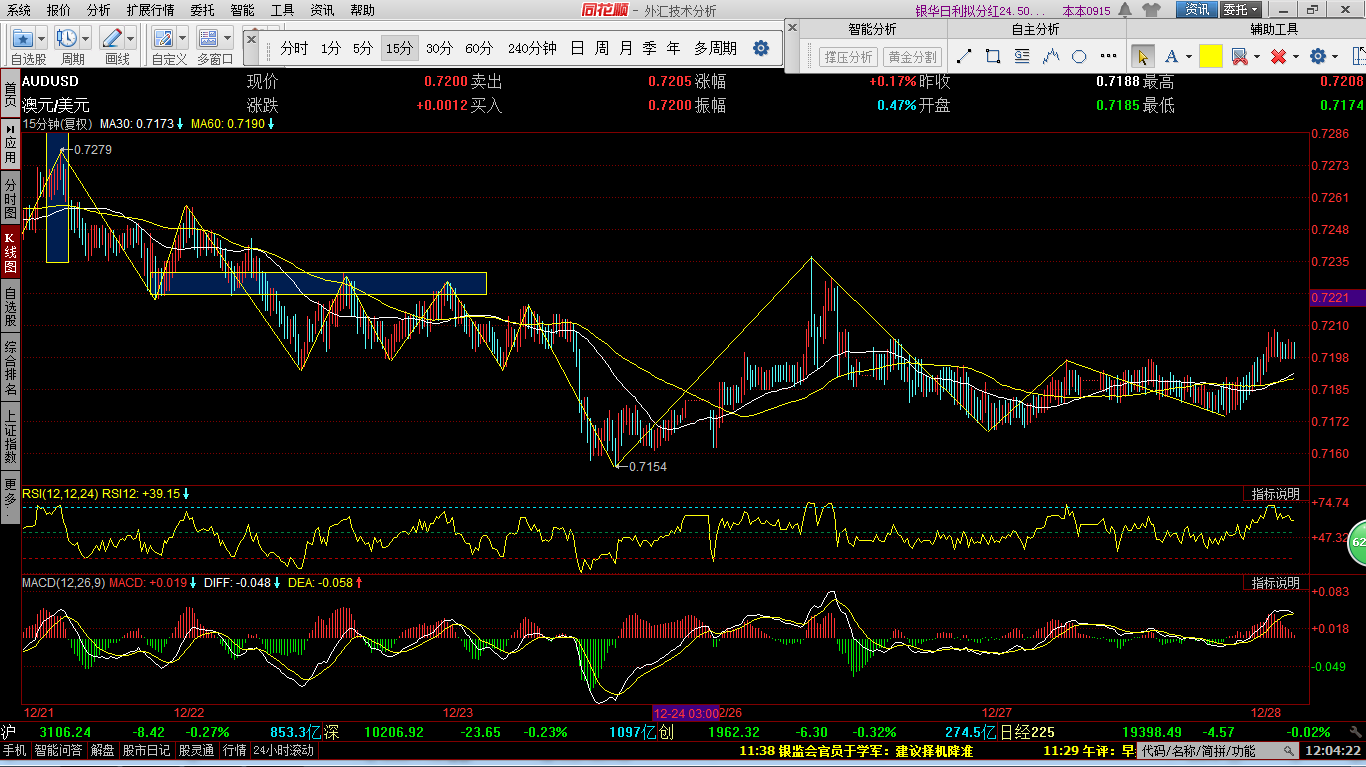The height and width of the screenshot is (767, 1366).
Task: Switch to the 日 daily period
Action: [x=577, y=48]
